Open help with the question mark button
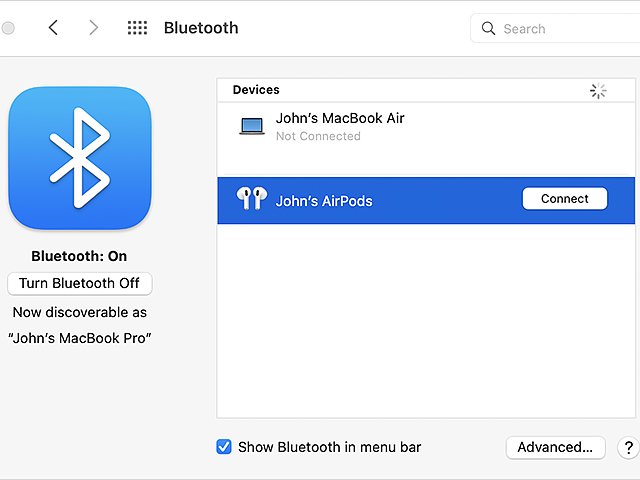The height and width of the screenshot is (480, 640). [x=629, y=447]
